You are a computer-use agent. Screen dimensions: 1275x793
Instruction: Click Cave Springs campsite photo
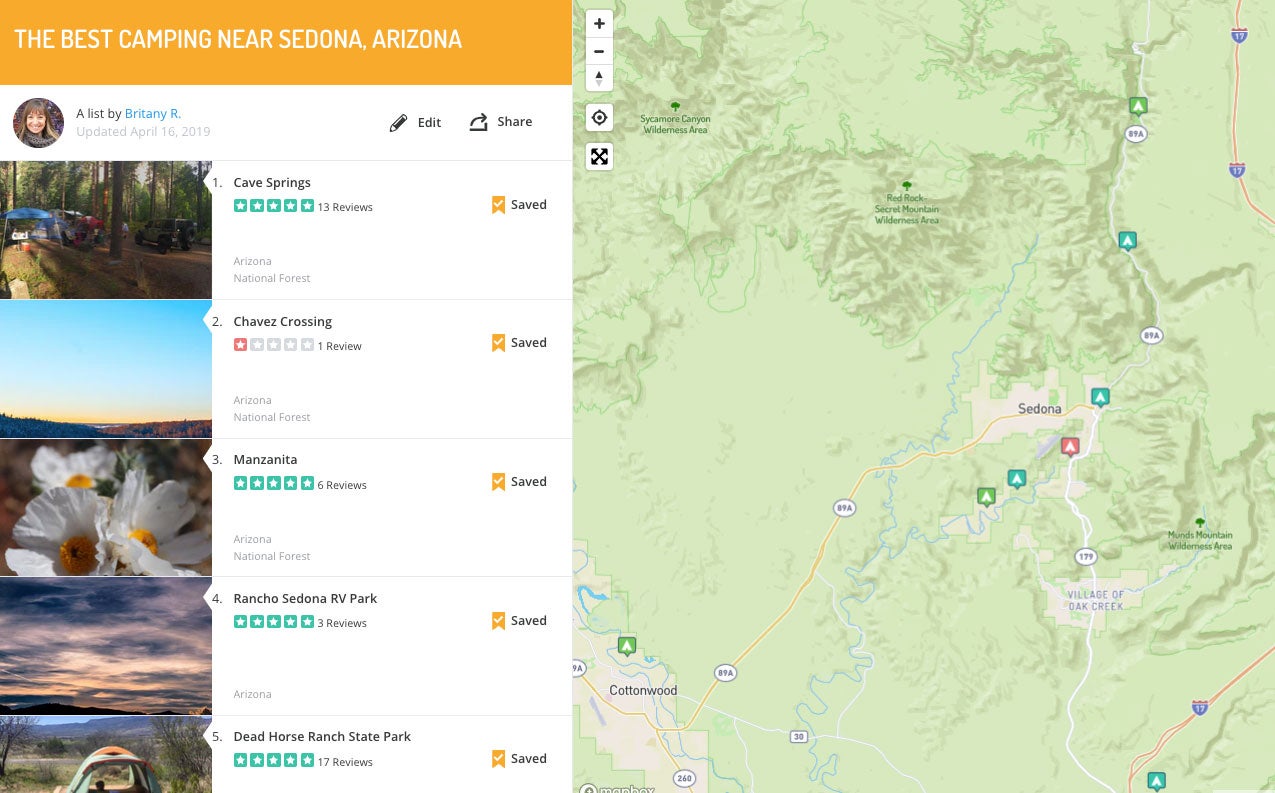tap(106, 230)
